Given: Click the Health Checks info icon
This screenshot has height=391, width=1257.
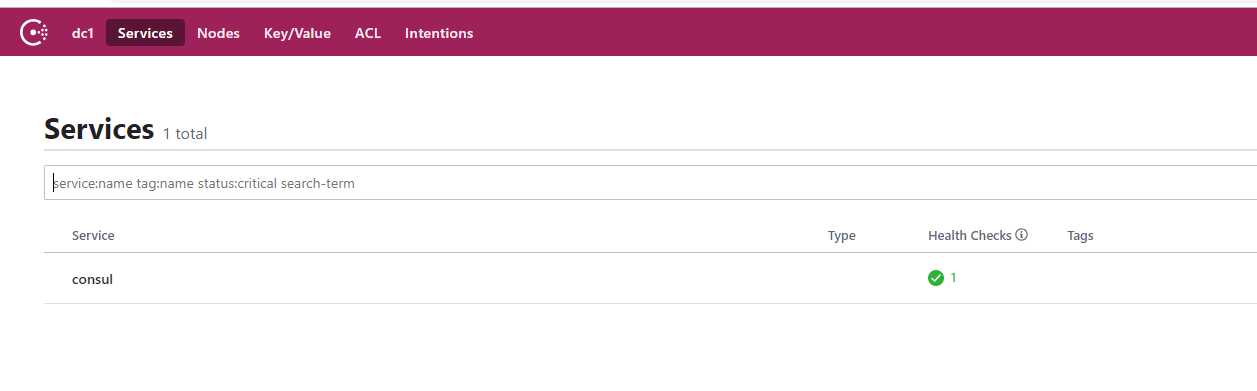Looking at the screenshot, I should pos(1022,236).
